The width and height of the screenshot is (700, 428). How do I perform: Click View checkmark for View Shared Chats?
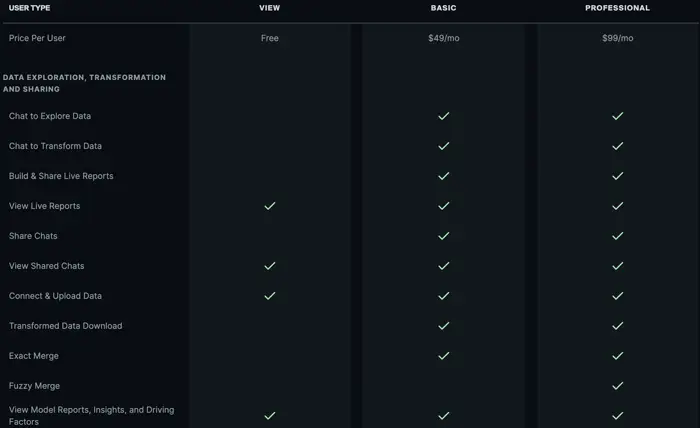pos(269,266)
